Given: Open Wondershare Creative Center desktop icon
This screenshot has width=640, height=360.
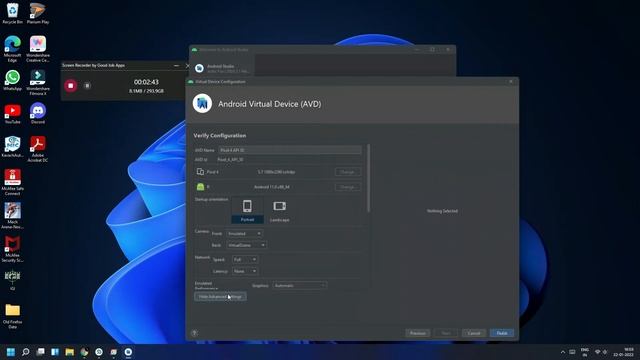Looking at the screenshot, I should (x=38, y=49).
